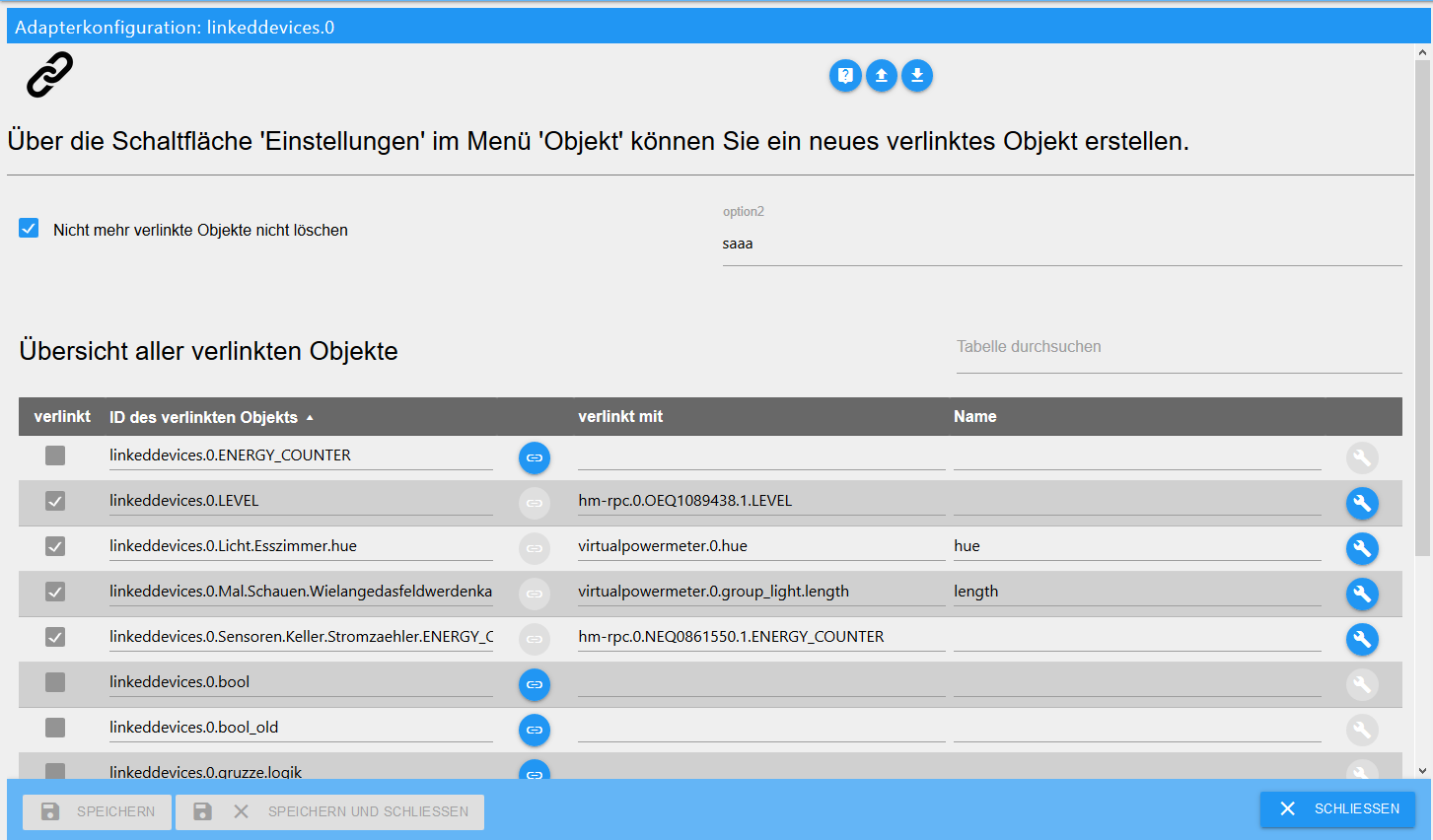This screenshot has height=840, width=1433.
Task: Edit field virtualpowermeter.0.group_light.length
Action: (761, 592)
